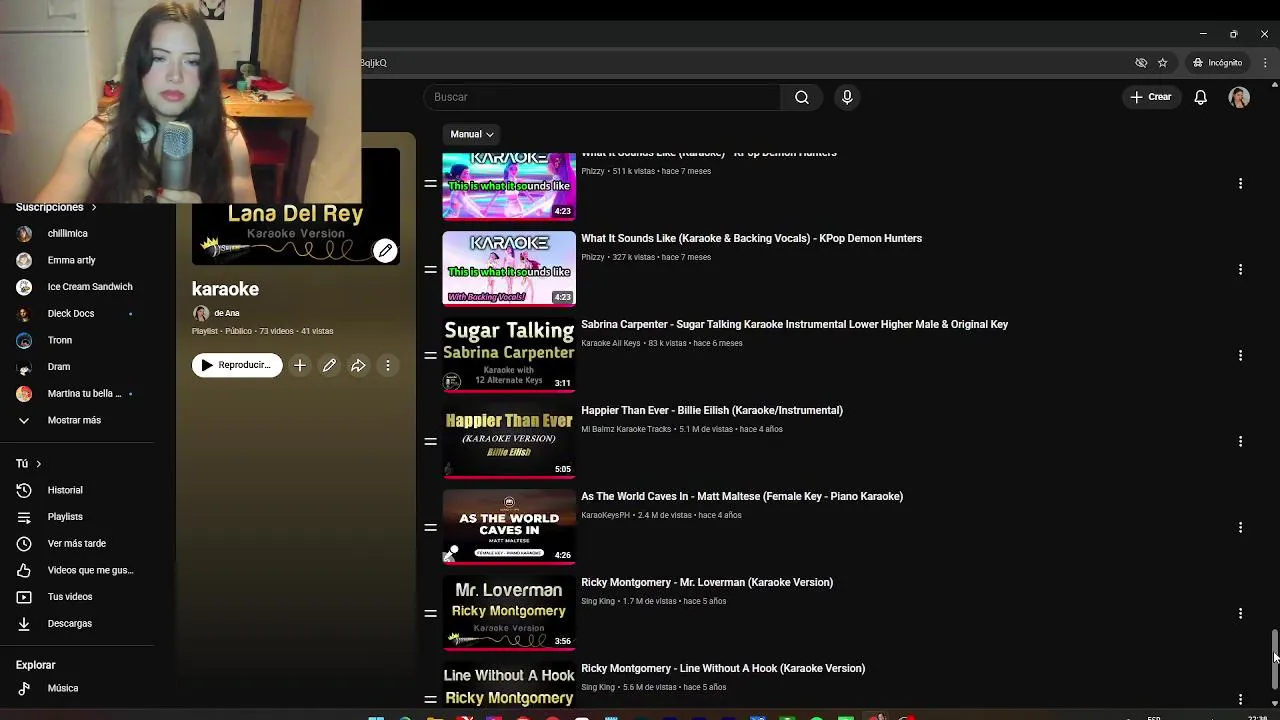This screenshot has width=1280, height=720.
Task: Click the Incógnito profile indicator
Action: (1217, 62)
